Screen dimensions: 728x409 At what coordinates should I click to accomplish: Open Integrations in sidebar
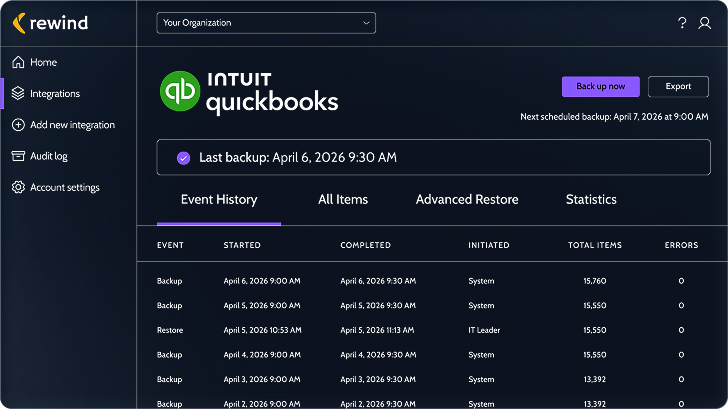55,94
